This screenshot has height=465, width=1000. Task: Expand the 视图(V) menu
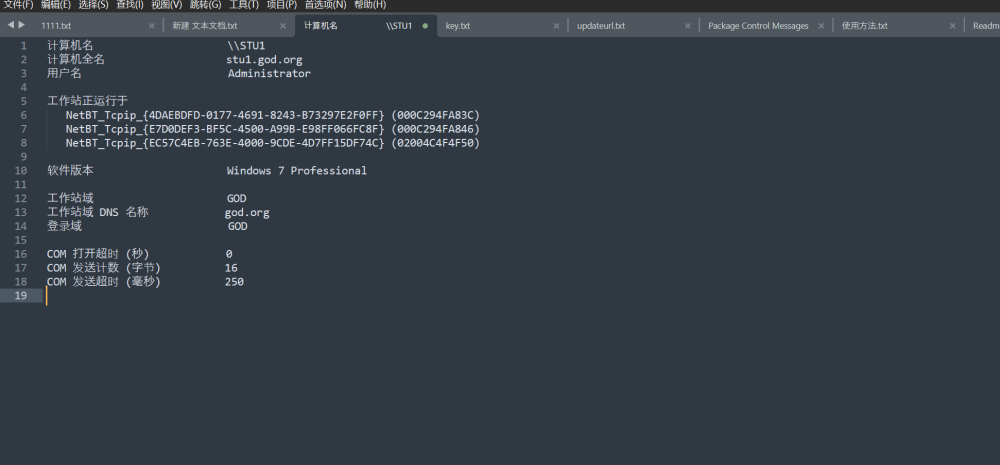pyautogui.click(x=166, y=5)
